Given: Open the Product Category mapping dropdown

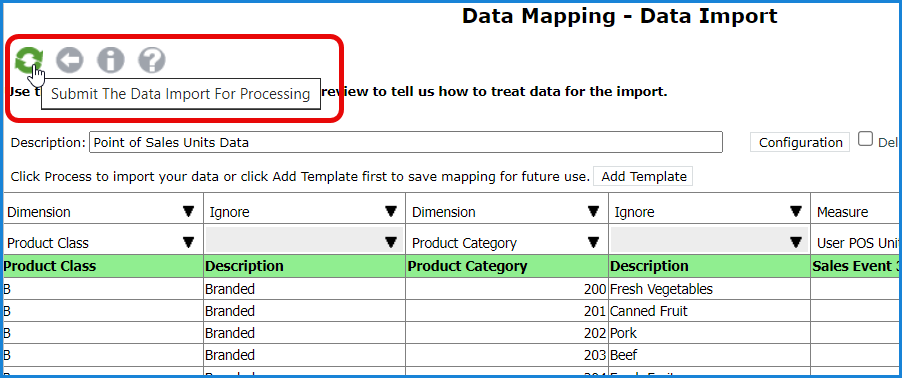Looking at the screenshot, I should pyautogui.click(x=507, y=242).
